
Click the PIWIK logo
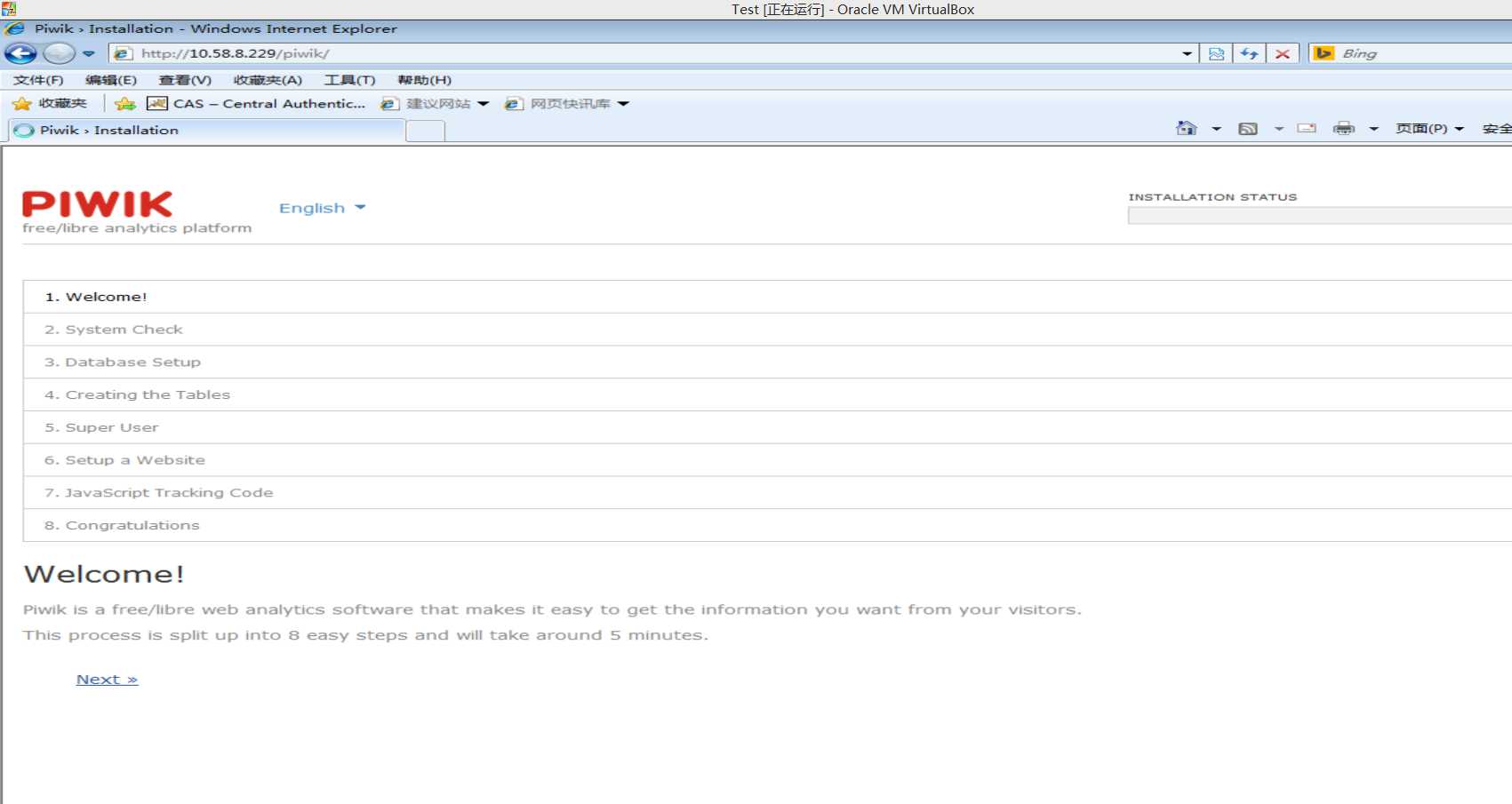98,204
